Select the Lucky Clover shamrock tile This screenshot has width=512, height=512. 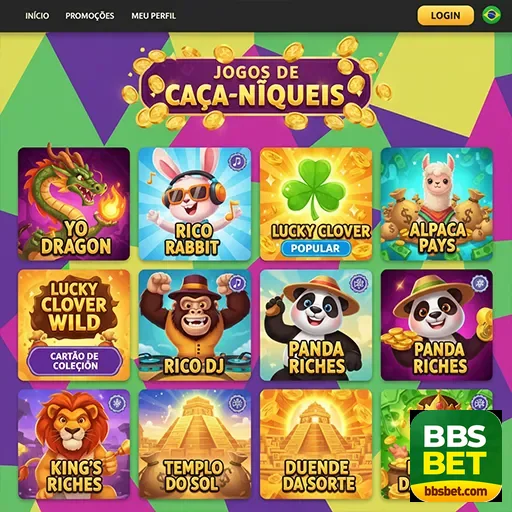point(316,204)
